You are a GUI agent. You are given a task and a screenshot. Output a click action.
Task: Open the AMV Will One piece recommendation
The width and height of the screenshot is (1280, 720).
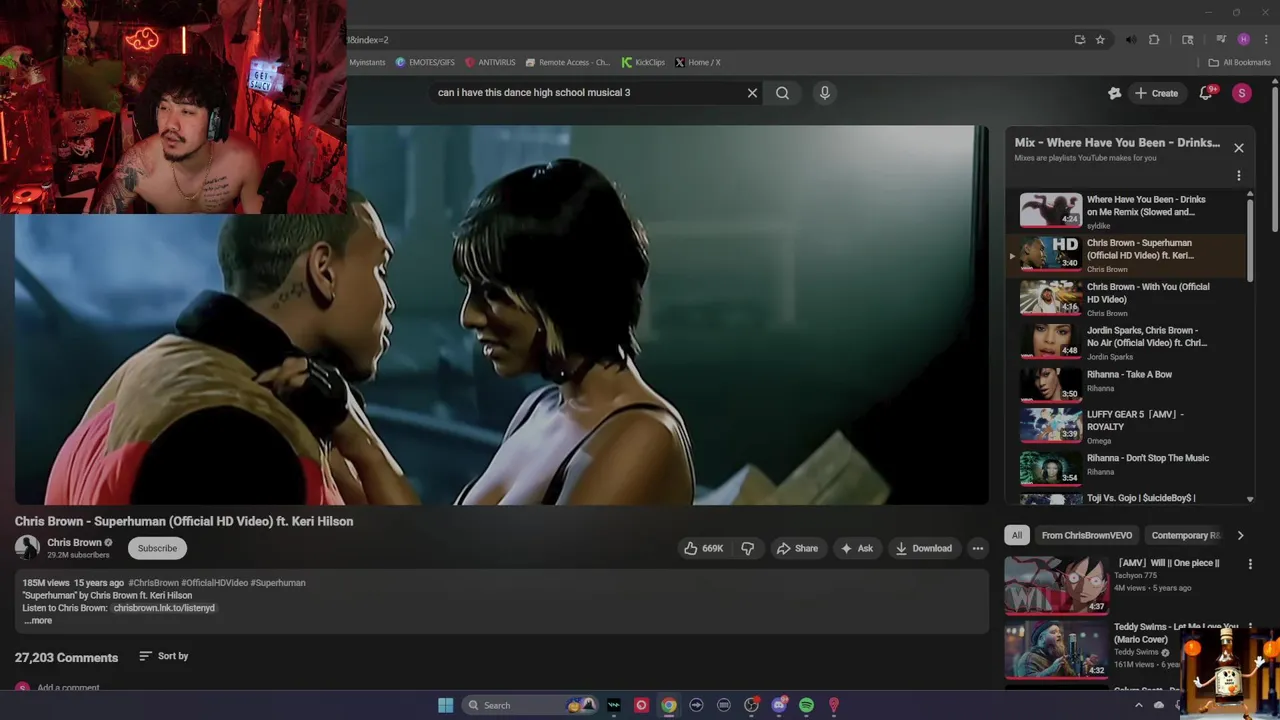tap(1168, 563)
